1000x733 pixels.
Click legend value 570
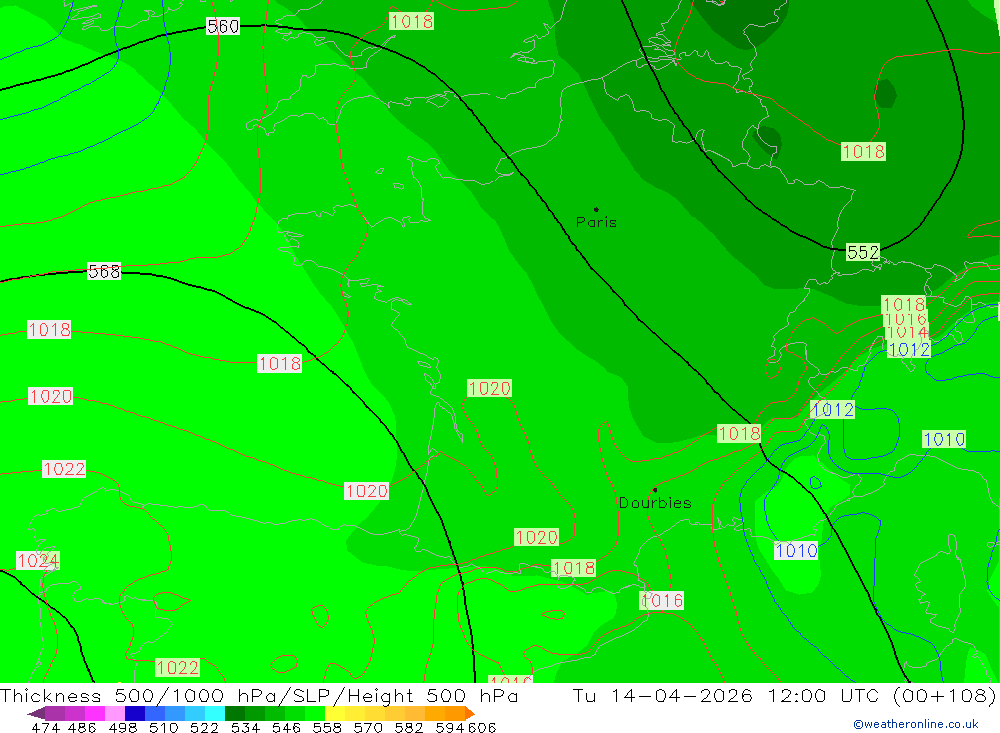(368, 728)
